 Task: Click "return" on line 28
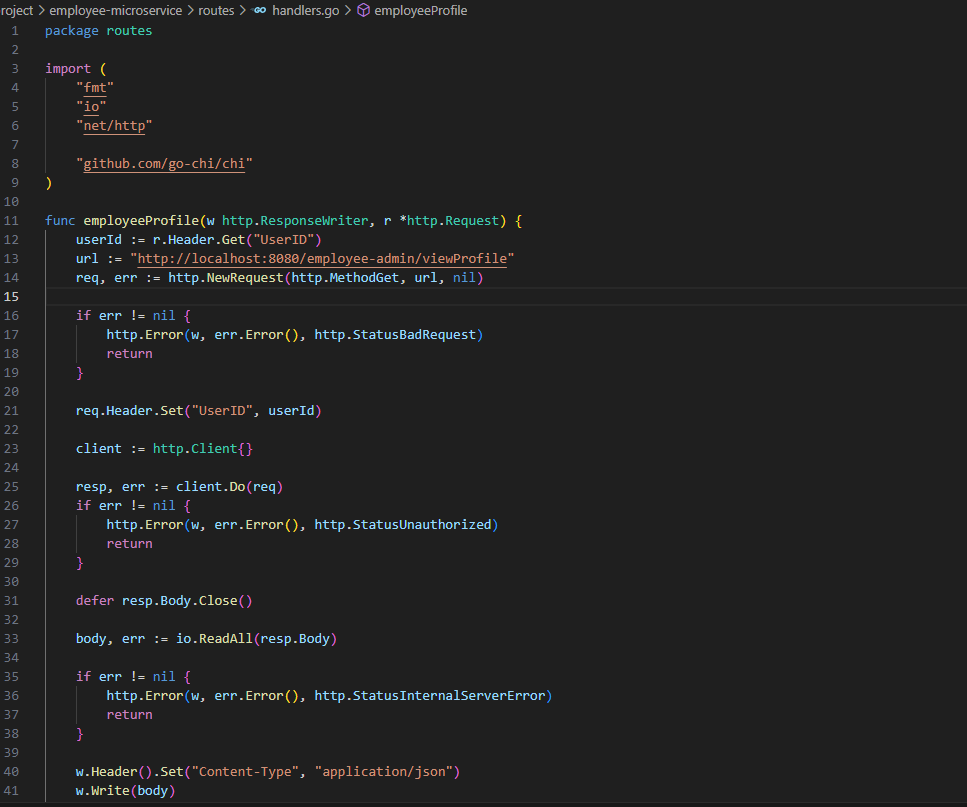click(x=130, y=544)
